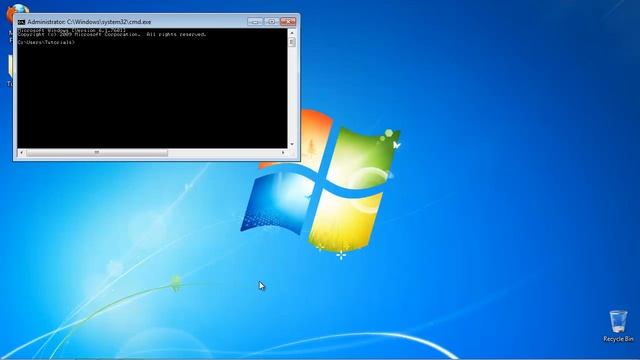
Task: Click the cmd.exe title bar system icon
Action: [21, 22]
